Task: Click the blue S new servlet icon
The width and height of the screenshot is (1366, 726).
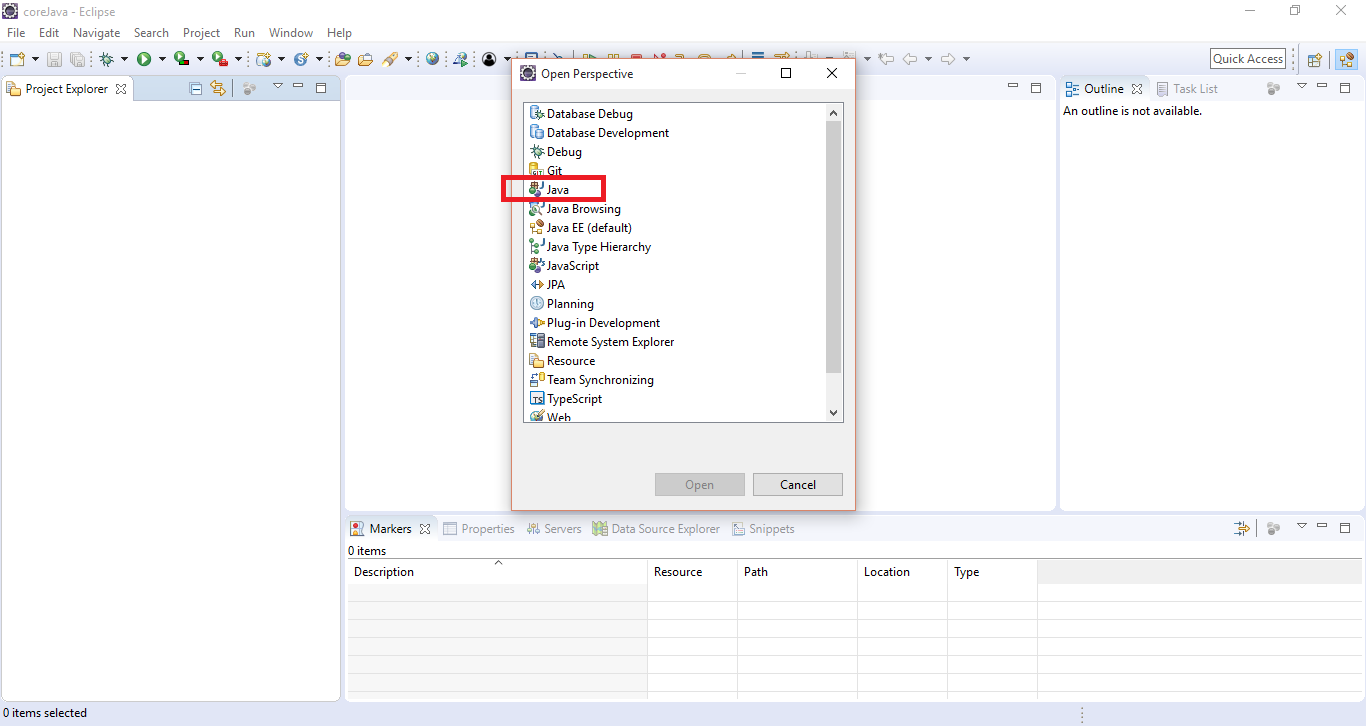Action: coord(301,59)
